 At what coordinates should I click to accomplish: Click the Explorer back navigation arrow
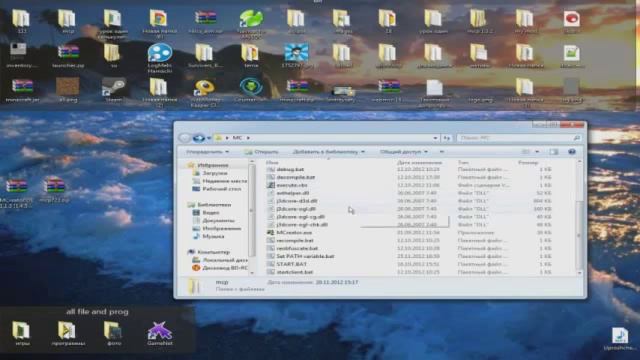click(184, 138)
